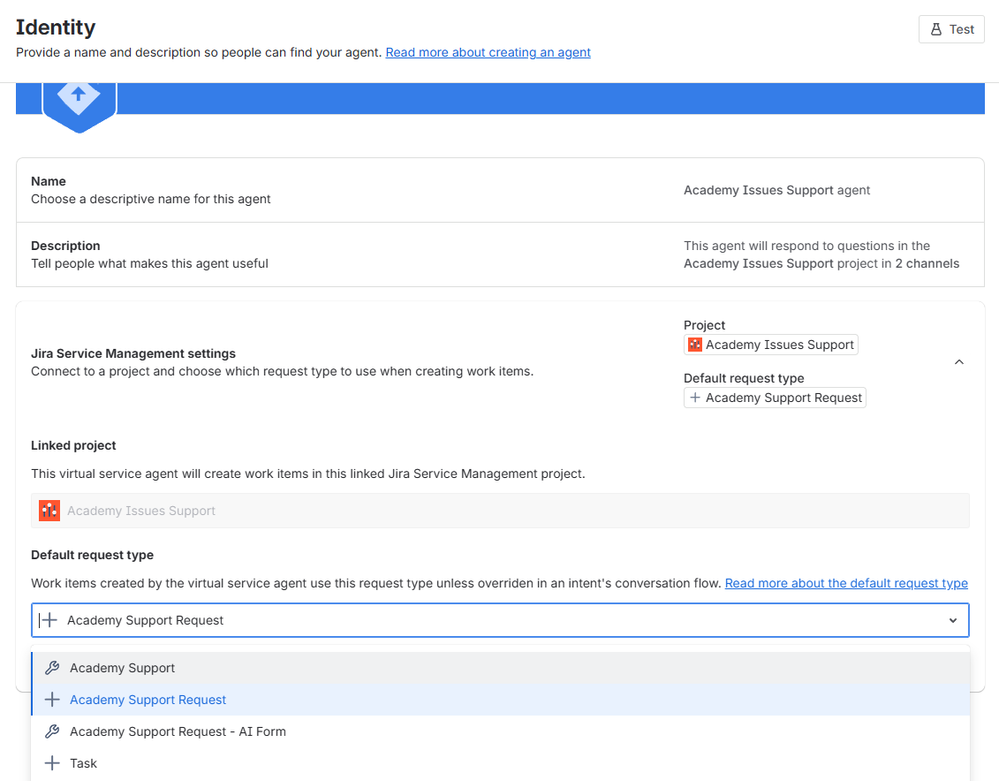The height and width of the screenshot is (781, 999).
Task: Click the request type icon in the Default request type box
Action: pyautogui.click(x=46, y=619)
